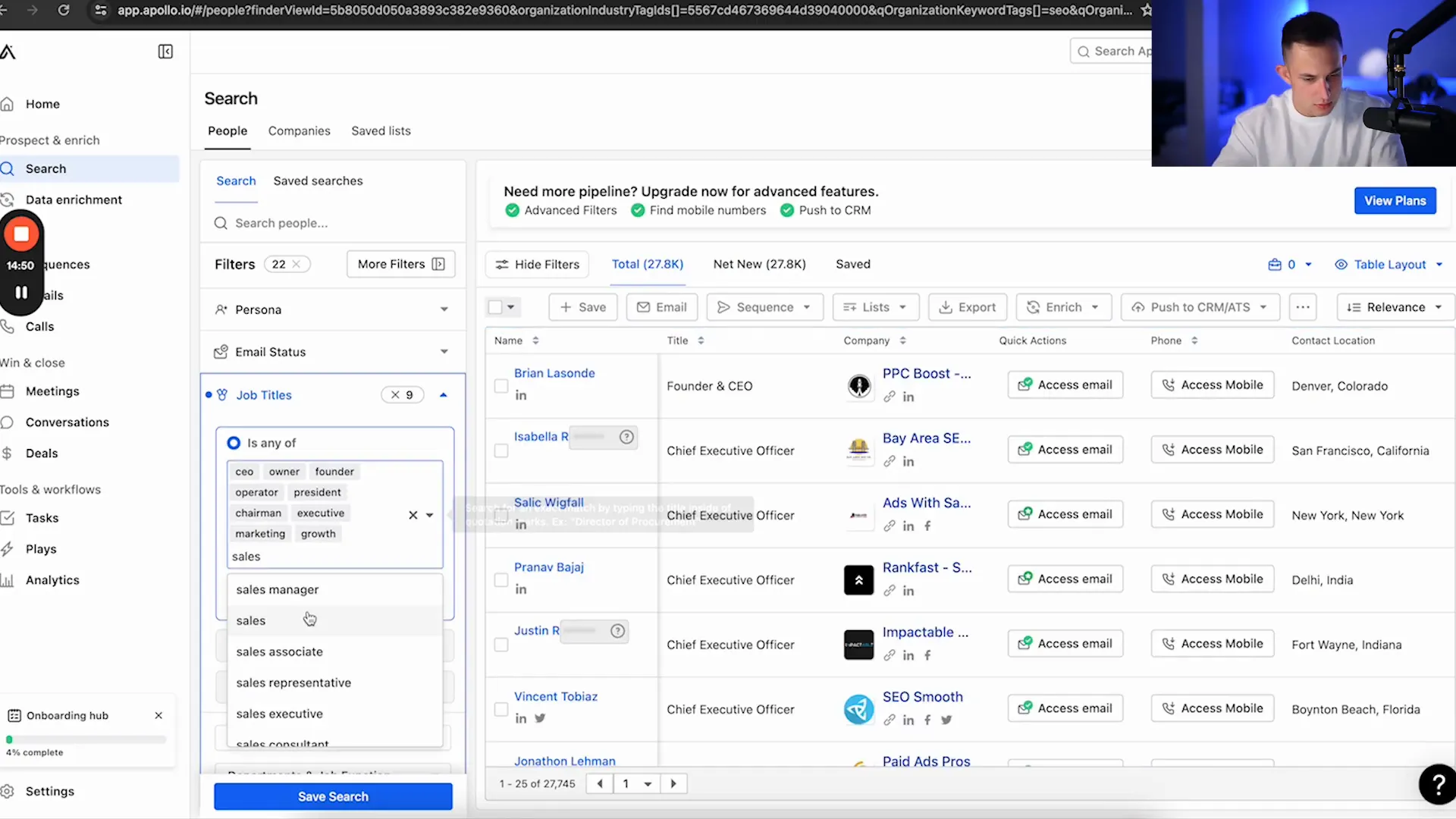The height and width of the screenshot is (819, 1456).
Task: Click the View Plans button
Action: click(1395, 201)
